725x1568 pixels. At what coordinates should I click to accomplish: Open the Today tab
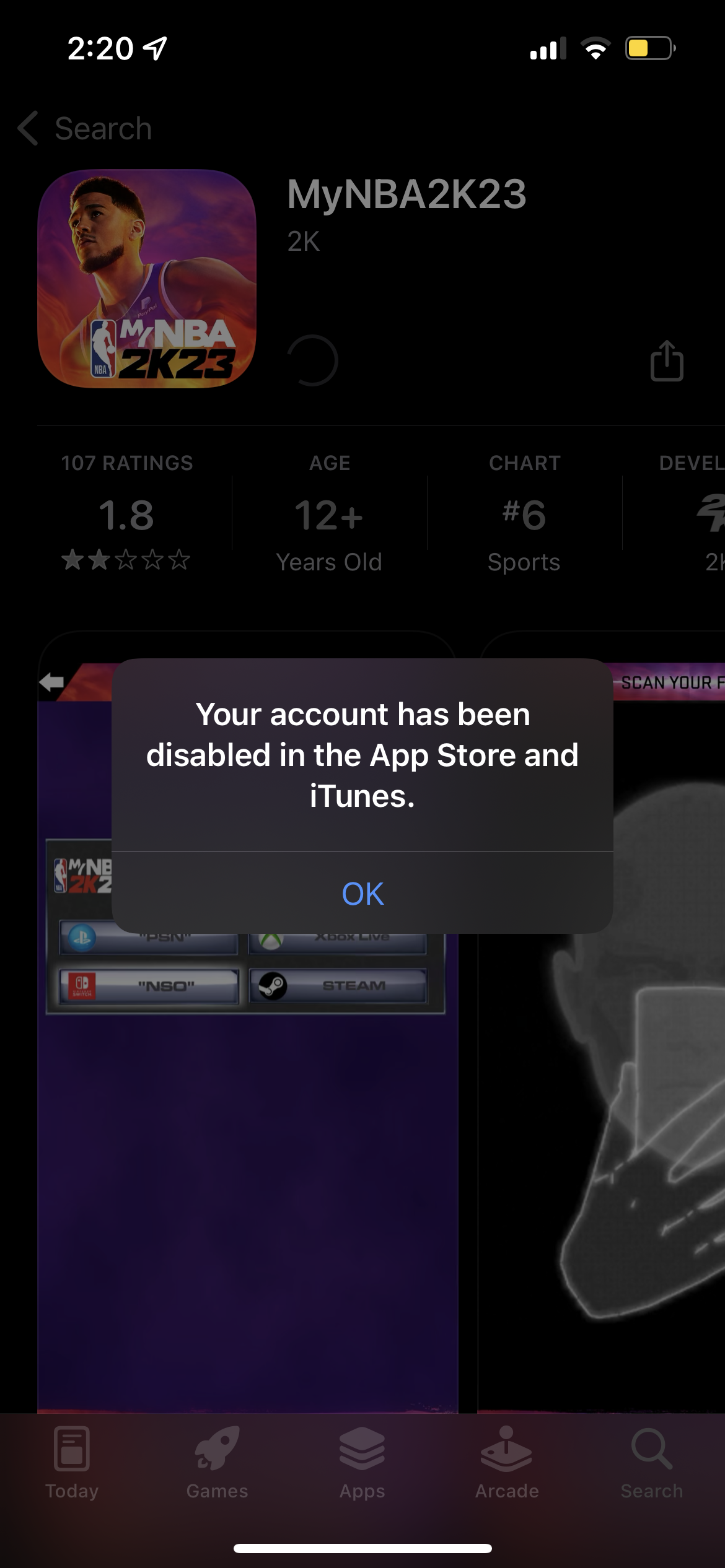pyautogui.click(x=72, y=1463)
